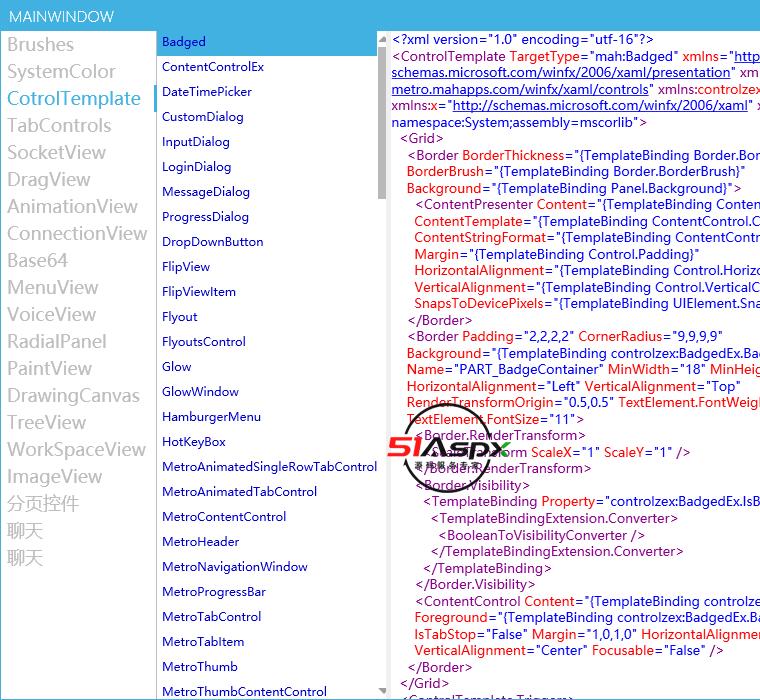Pick the Flyout list item
760x700 pixels.
click(x=267, y=317)
